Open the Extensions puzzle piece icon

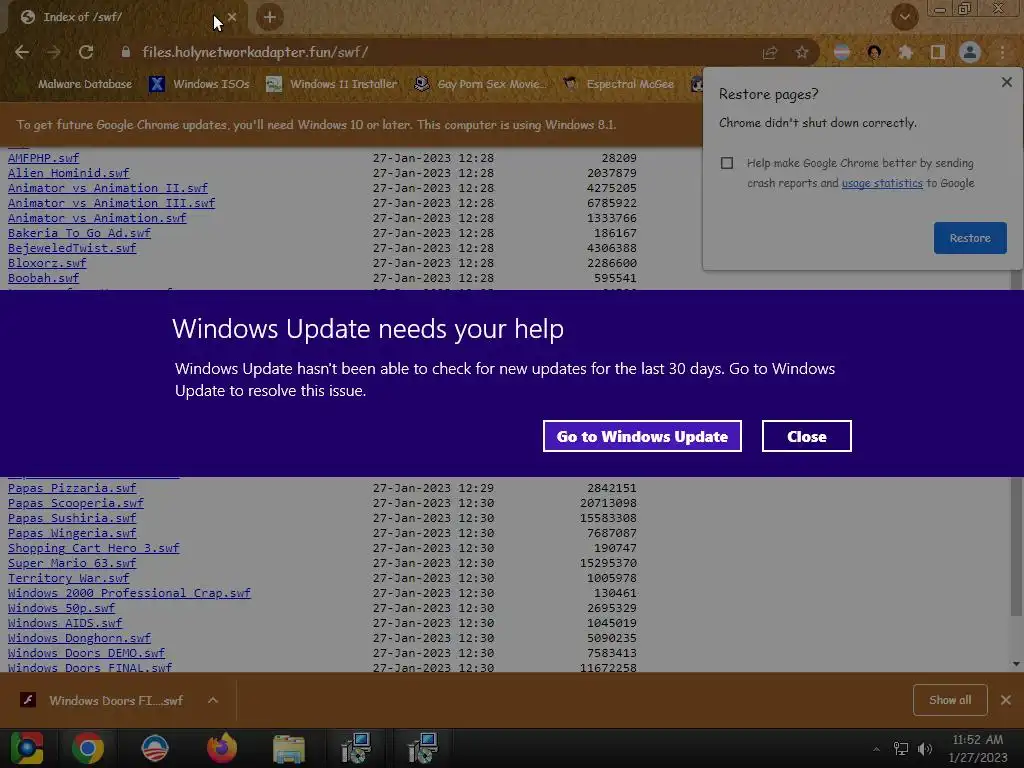point(906,52)
